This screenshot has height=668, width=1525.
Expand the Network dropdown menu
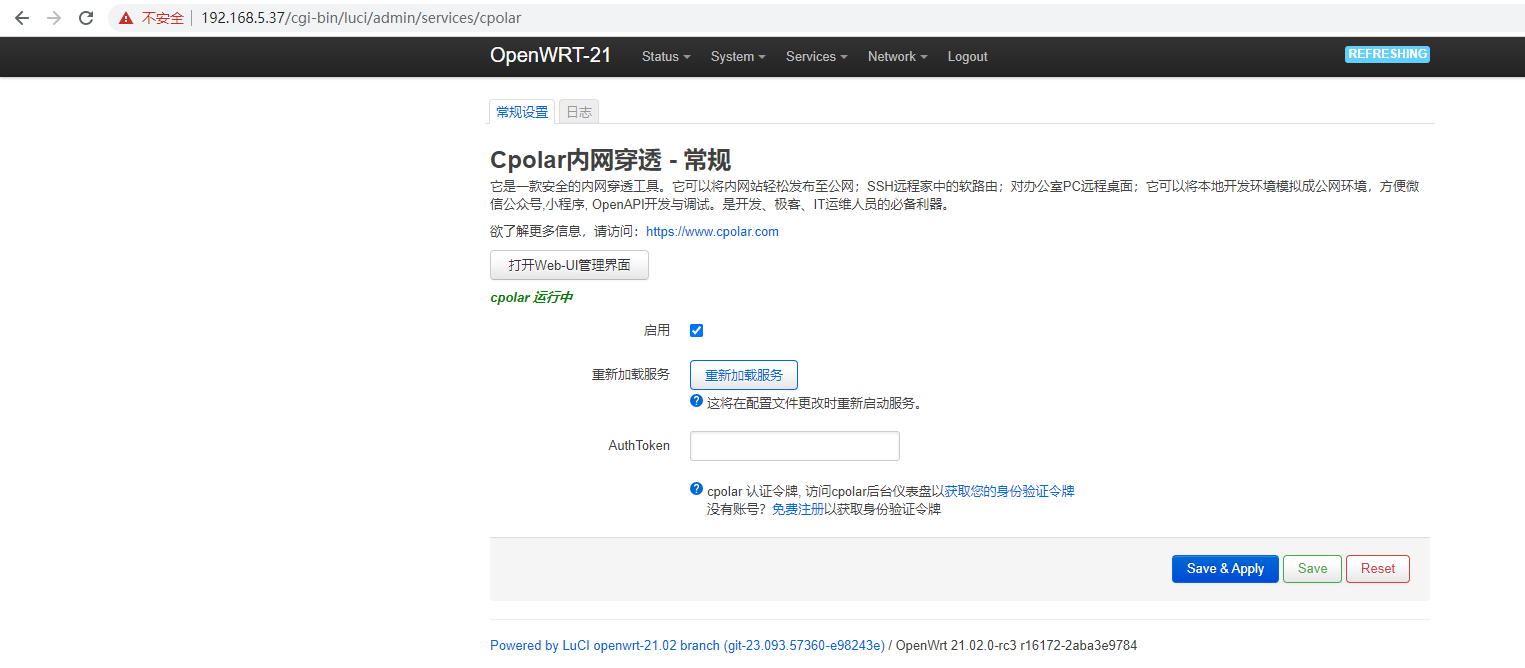(897, 57)
